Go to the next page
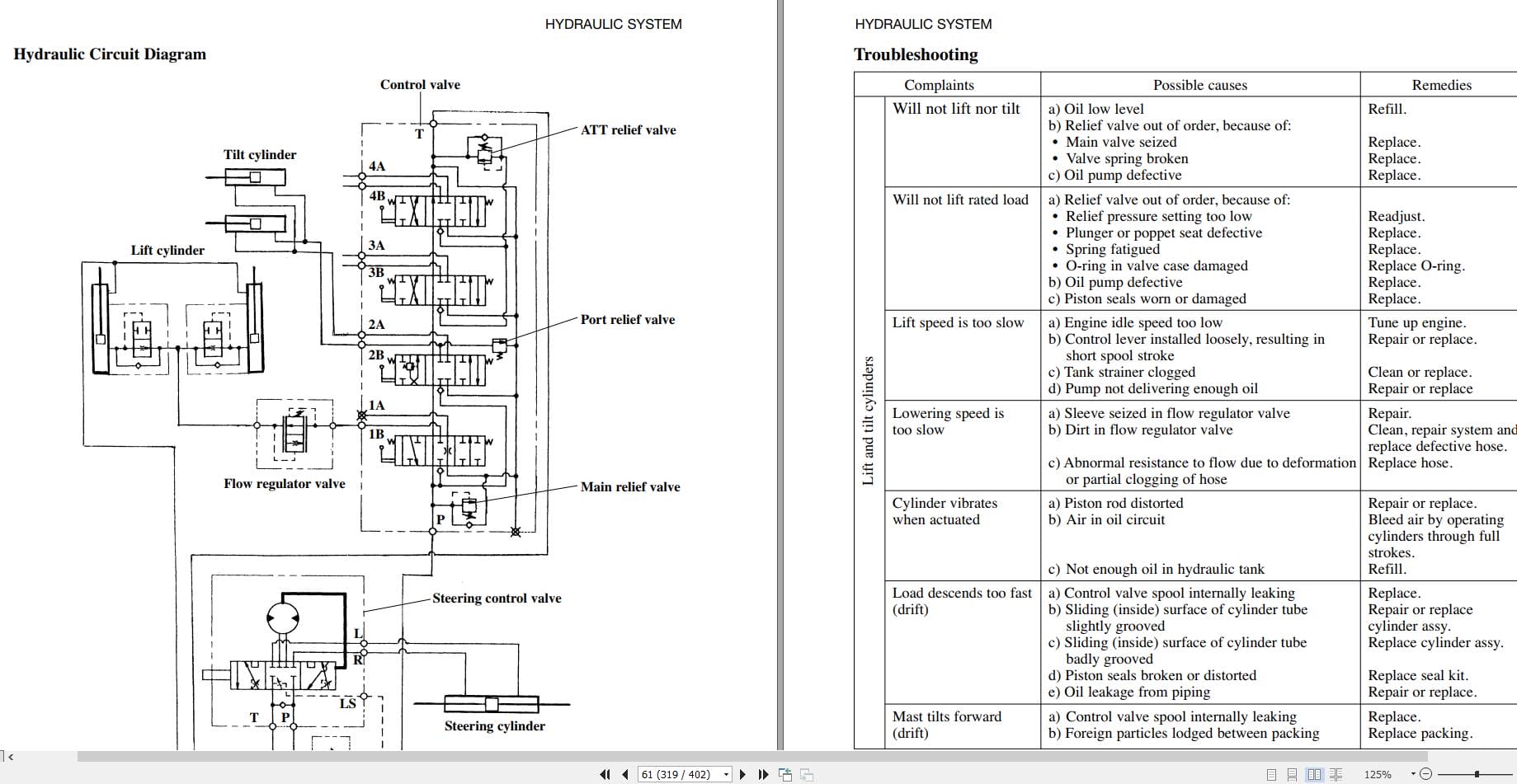Image resolution: width=1517 pixels, height=784 pixels. (742, 774)
